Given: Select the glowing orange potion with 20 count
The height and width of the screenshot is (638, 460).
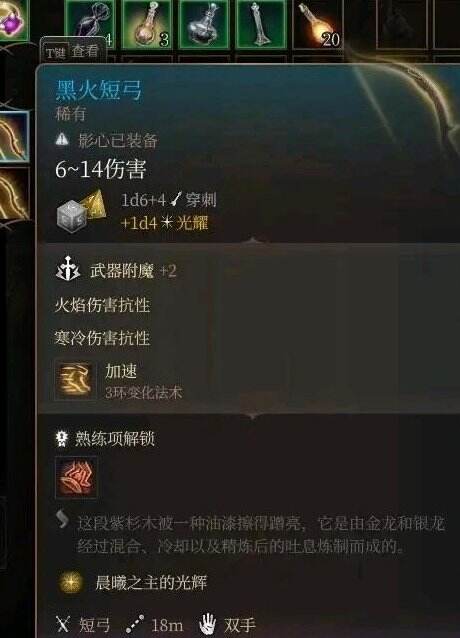Looking at the screenshot, I should pos(317,24).
